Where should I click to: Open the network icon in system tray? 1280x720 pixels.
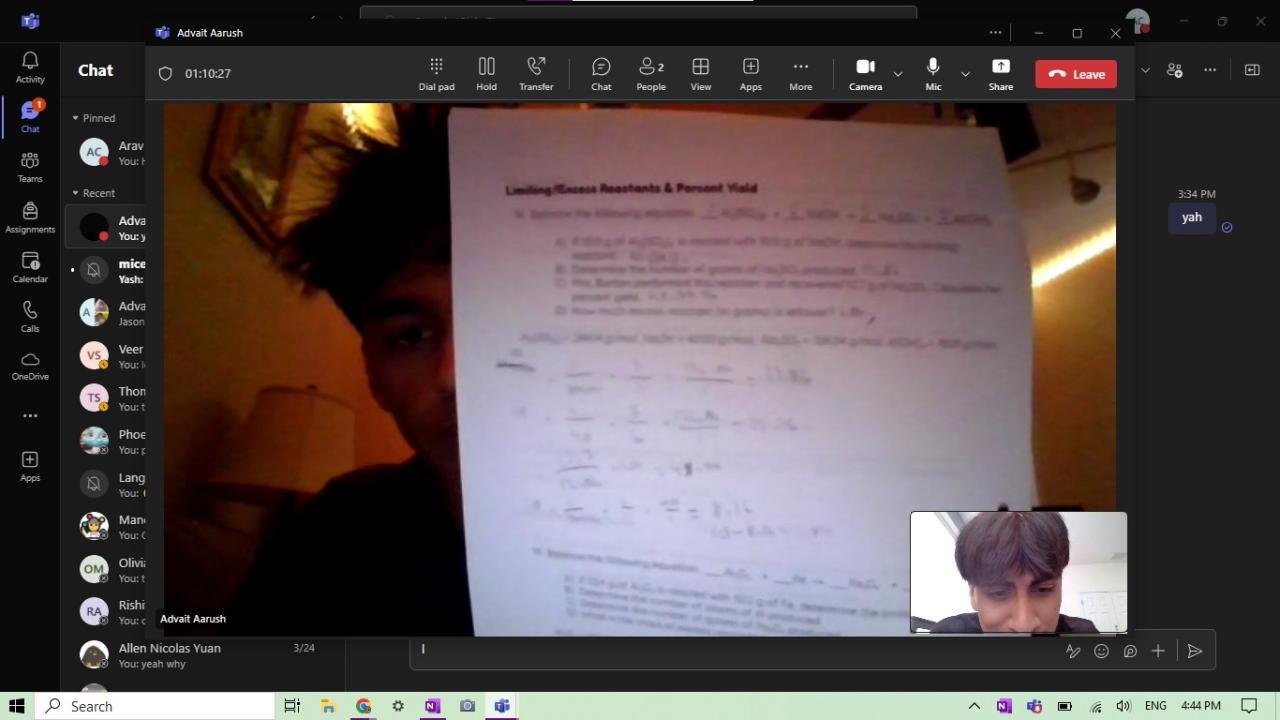click(1096, 706)
